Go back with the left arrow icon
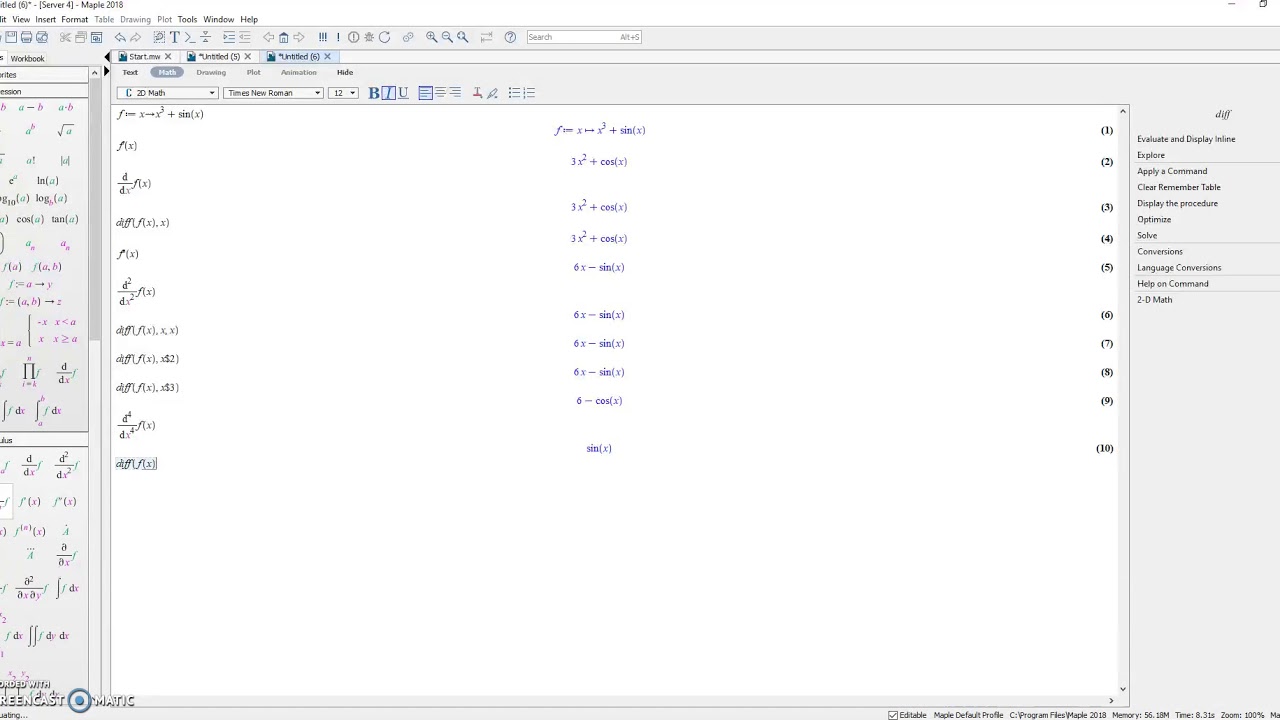The width and height of the screenshot is (1280, 720). [268, 37]
